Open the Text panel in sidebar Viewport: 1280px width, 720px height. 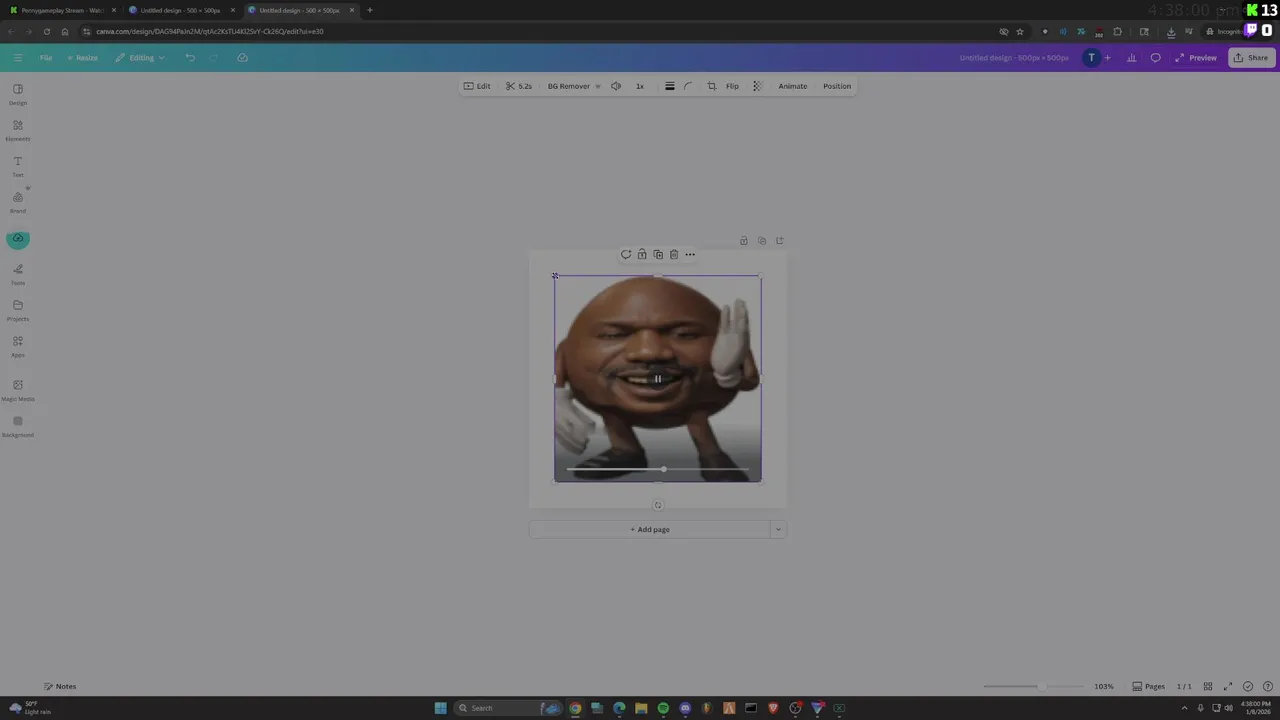click(x=18, y=166)
